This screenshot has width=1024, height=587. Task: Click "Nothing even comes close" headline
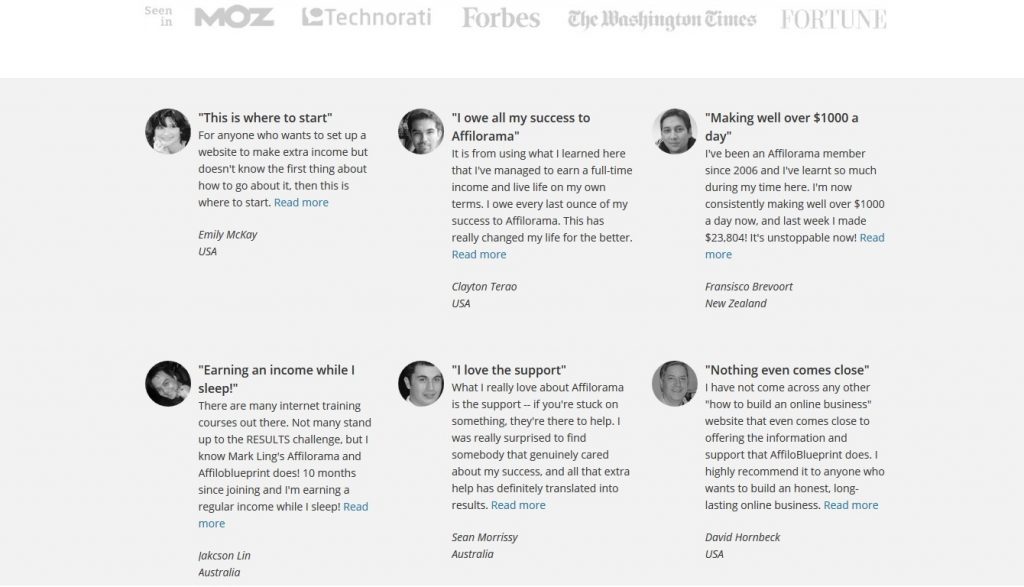(x=787, y=370)
